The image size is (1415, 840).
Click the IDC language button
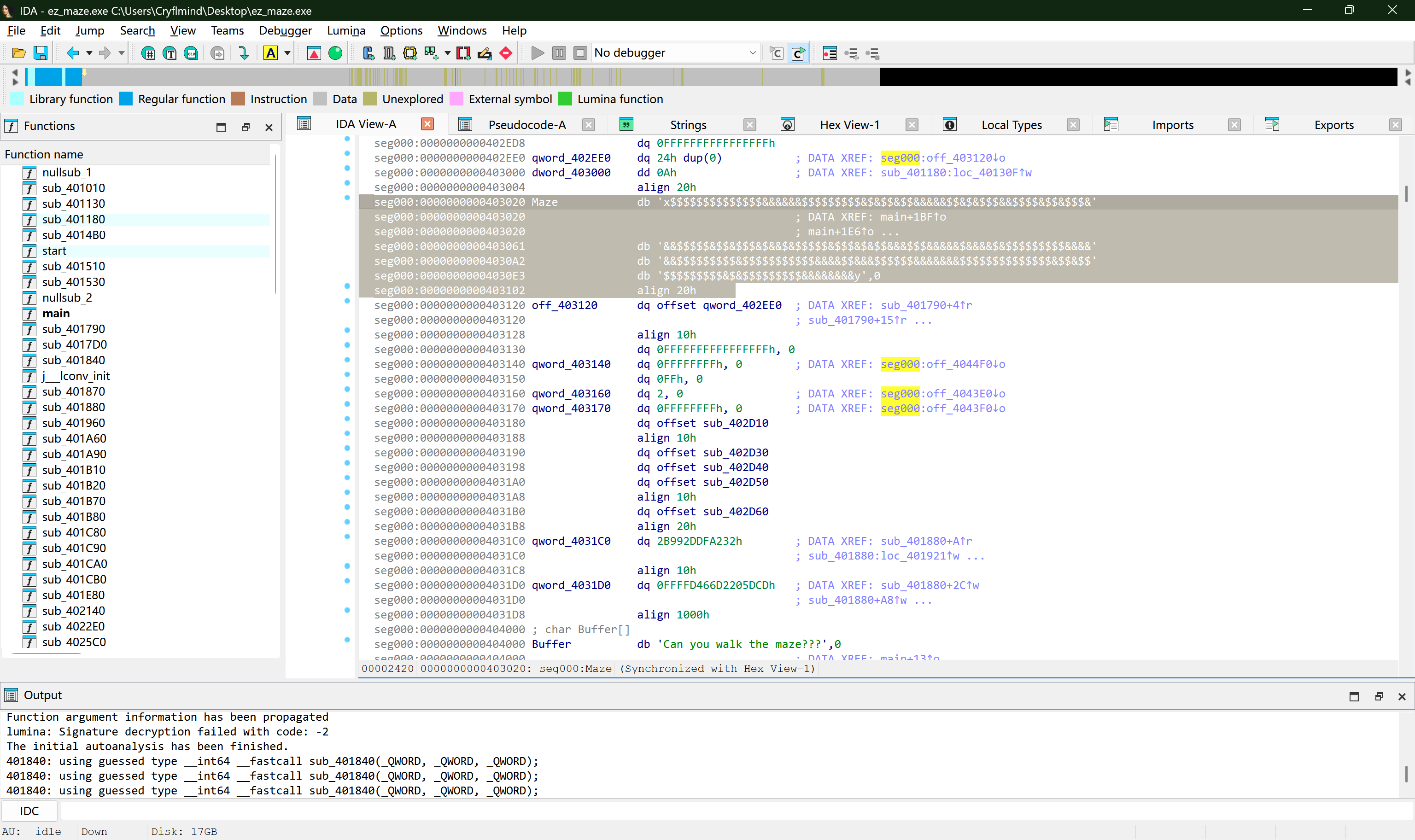(x=29, y=811)
